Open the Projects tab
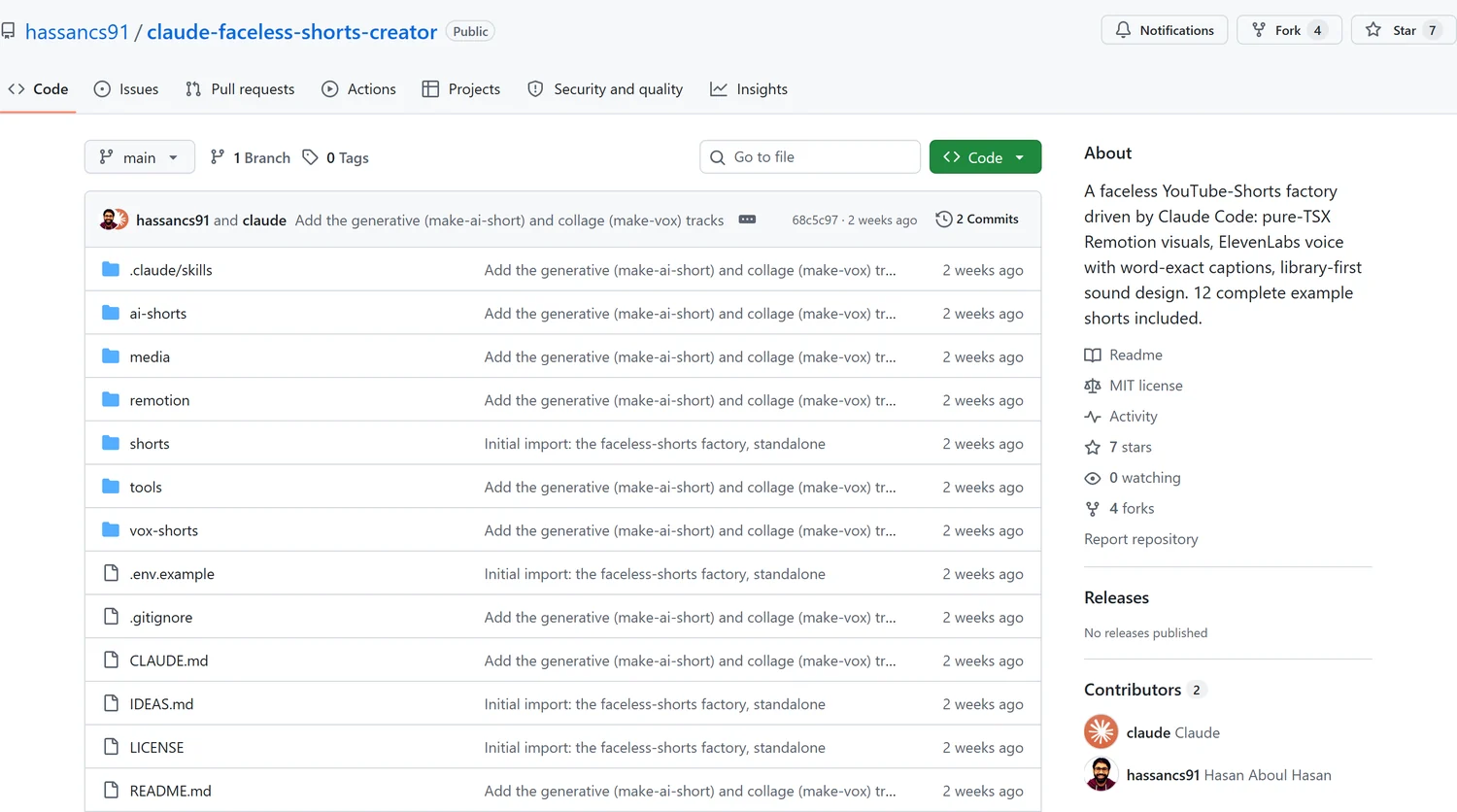Screen dimensions: 1457x812 461,88
